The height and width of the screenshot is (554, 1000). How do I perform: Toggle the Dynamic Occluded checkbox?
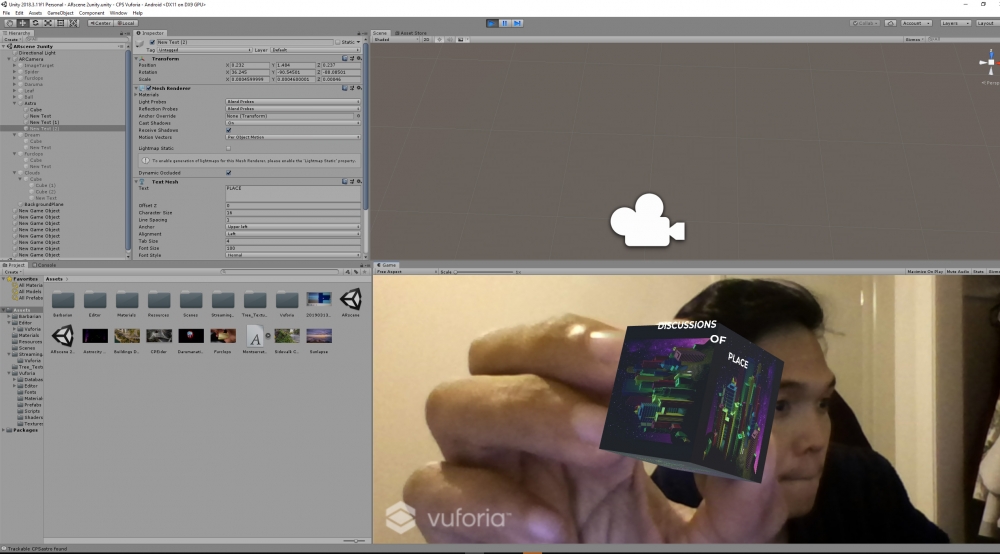pos(229,172)
